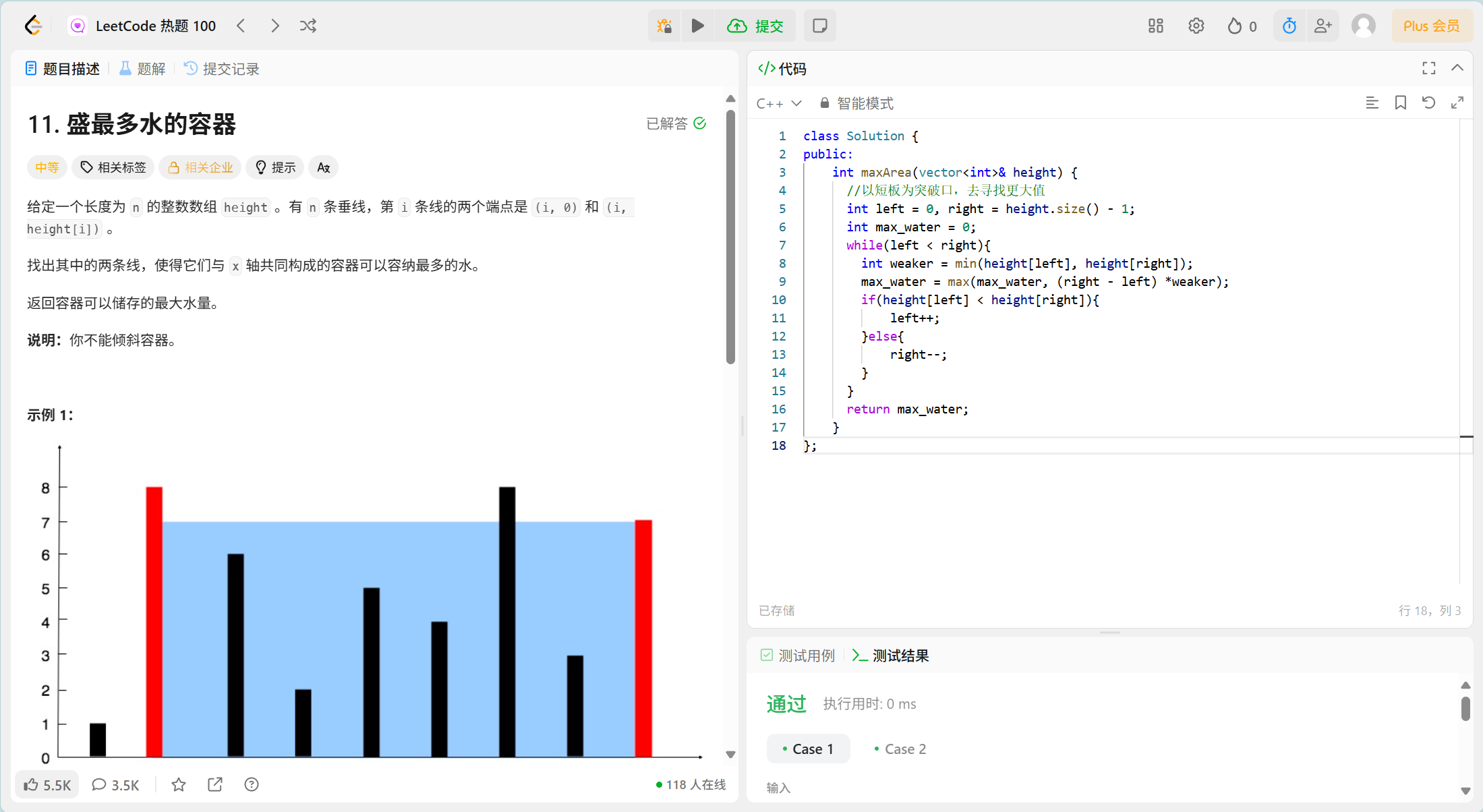Click the debug icon in toolbar
Image resolution: width=1483 pixels, height=812 pixels.
pyautogui.click(x=665, y=26)
